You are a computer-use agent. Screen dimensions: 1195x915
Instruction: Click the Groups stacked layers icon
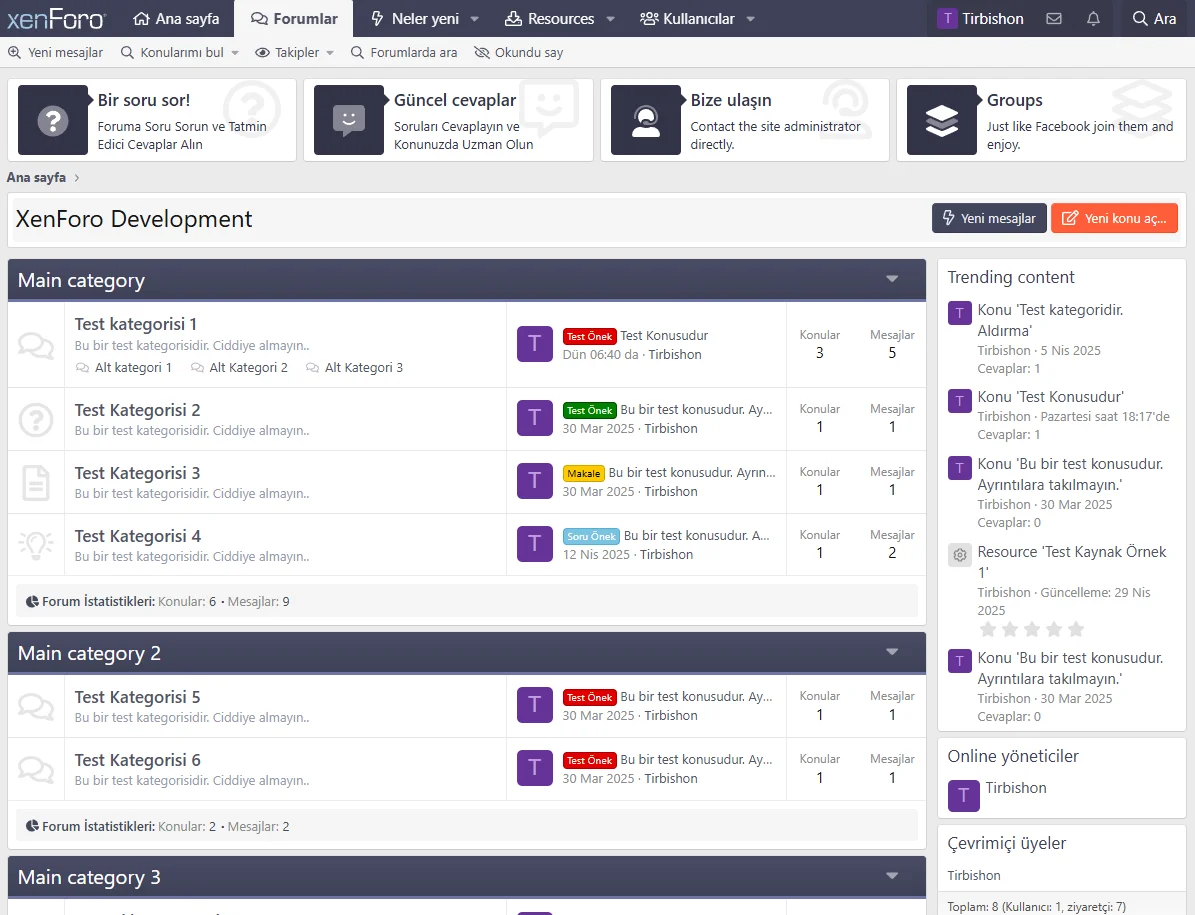tap(941, 120)
